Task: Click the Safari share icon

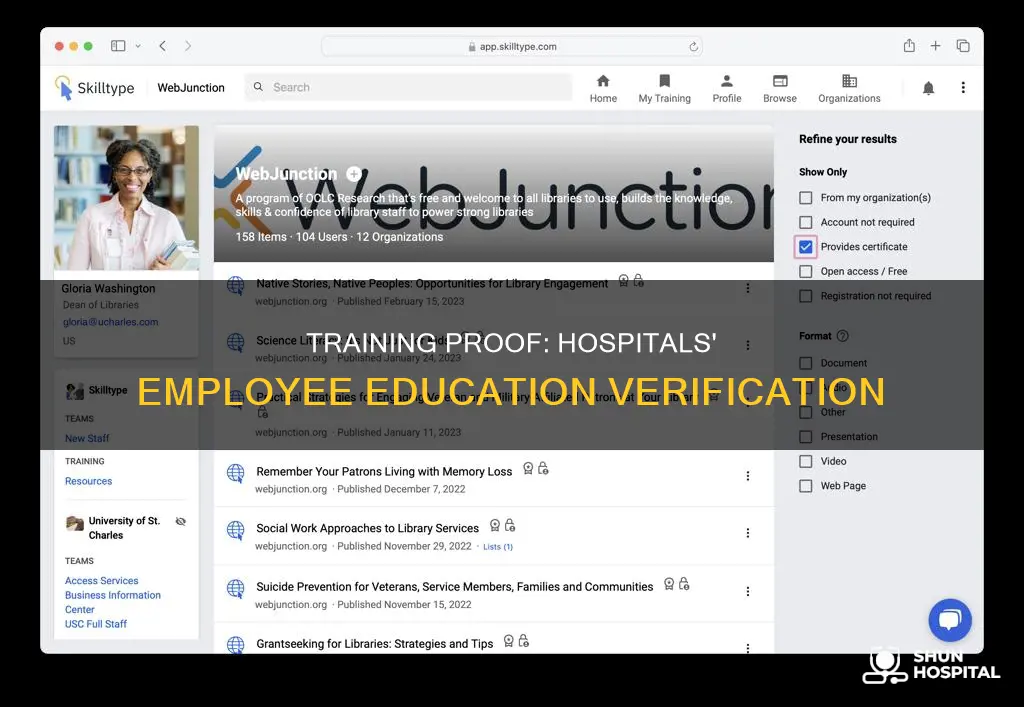Action: point(909,46)
